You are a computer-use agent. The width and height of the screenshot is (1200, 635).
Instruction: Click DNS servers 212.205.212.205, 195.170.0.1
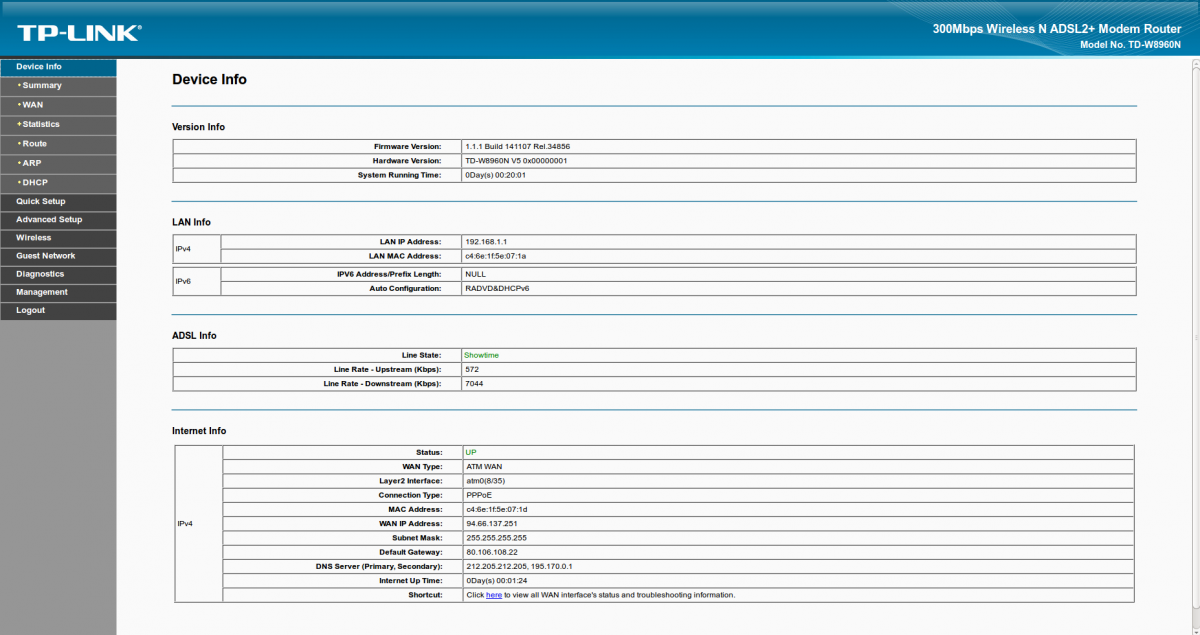pos(519,566)
